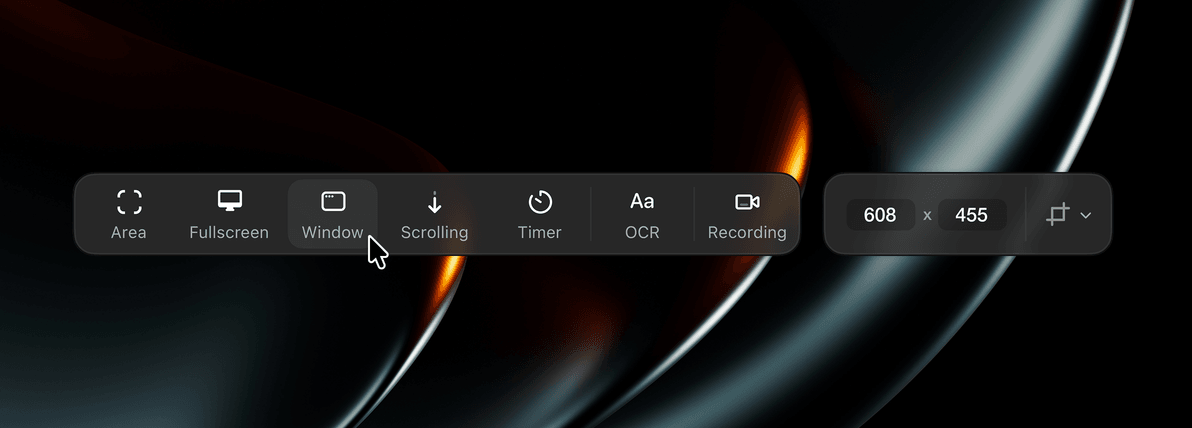Choose the Fullscreen monitor icon
Viewport: 1192px width, 428px height.
tap(230, 201)
